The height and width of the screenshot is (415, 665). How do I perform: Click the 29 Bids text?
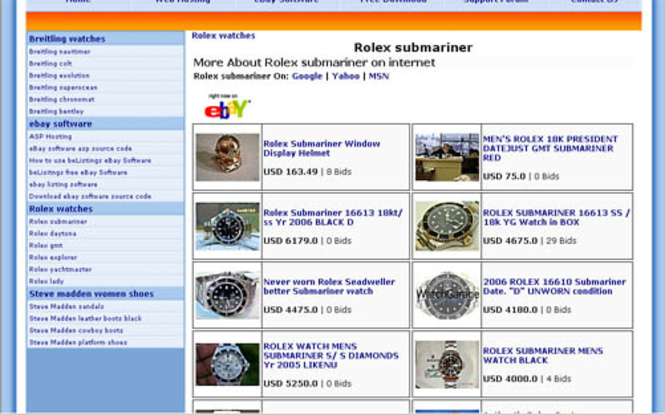[x=561, y=240]
